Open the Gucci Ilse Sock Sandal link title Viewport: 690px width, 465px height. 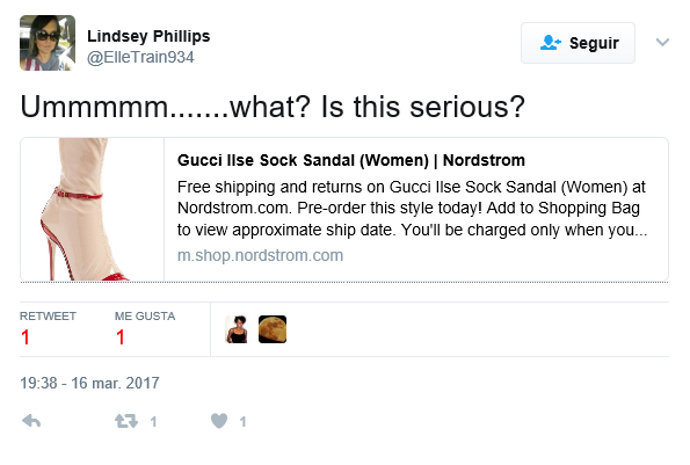pos(351,160)
